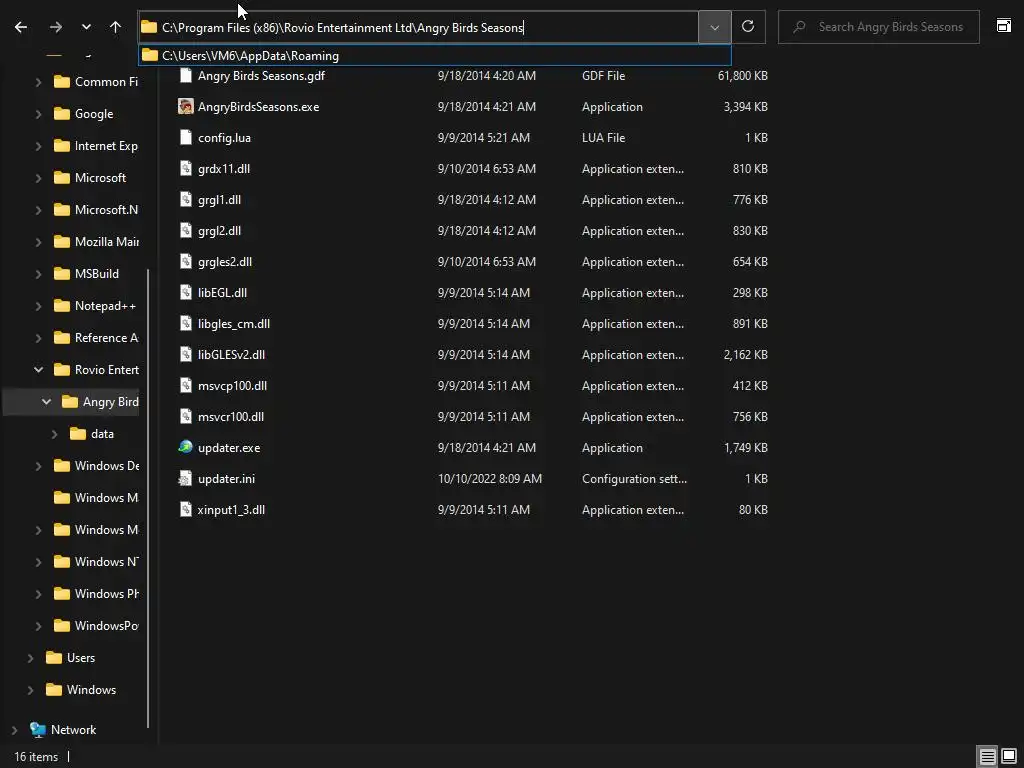Select the libgles_cm.dll file icon
Screen dimensions: 1024x768
coord(185,324)
